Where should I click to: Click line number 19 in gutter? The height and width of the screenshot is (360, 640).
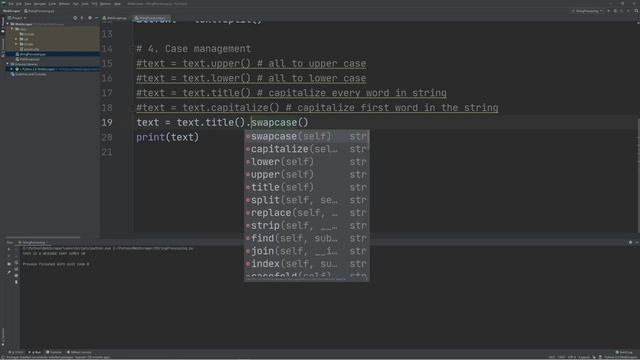pos(107,122)
